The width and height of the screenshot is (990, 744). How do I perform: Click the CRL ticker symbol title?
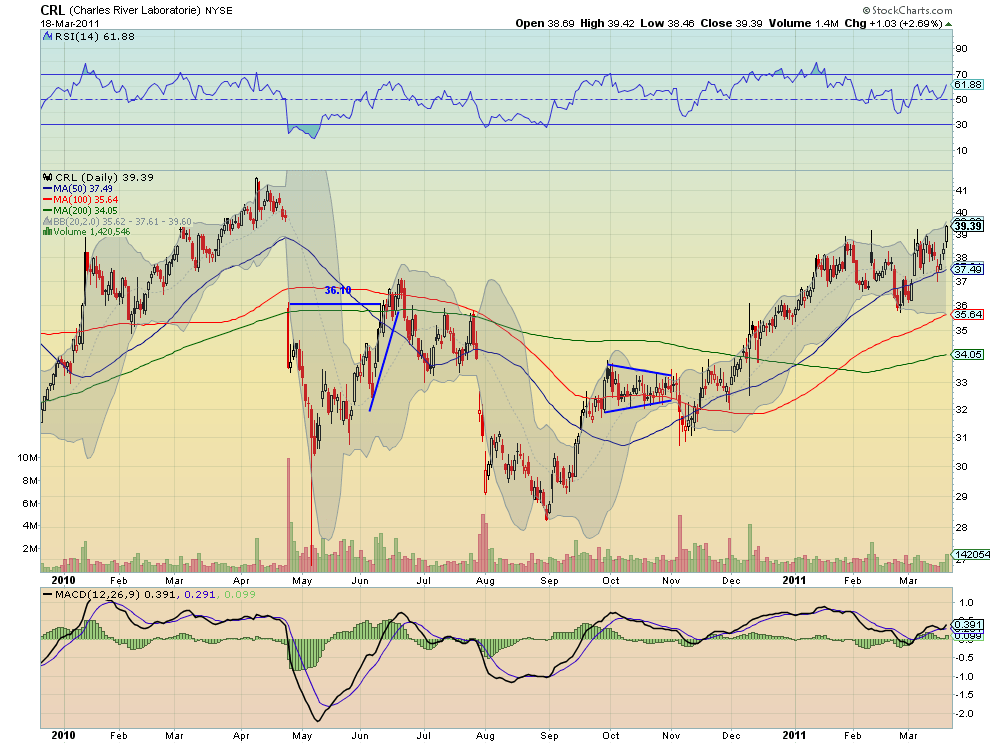52,10
